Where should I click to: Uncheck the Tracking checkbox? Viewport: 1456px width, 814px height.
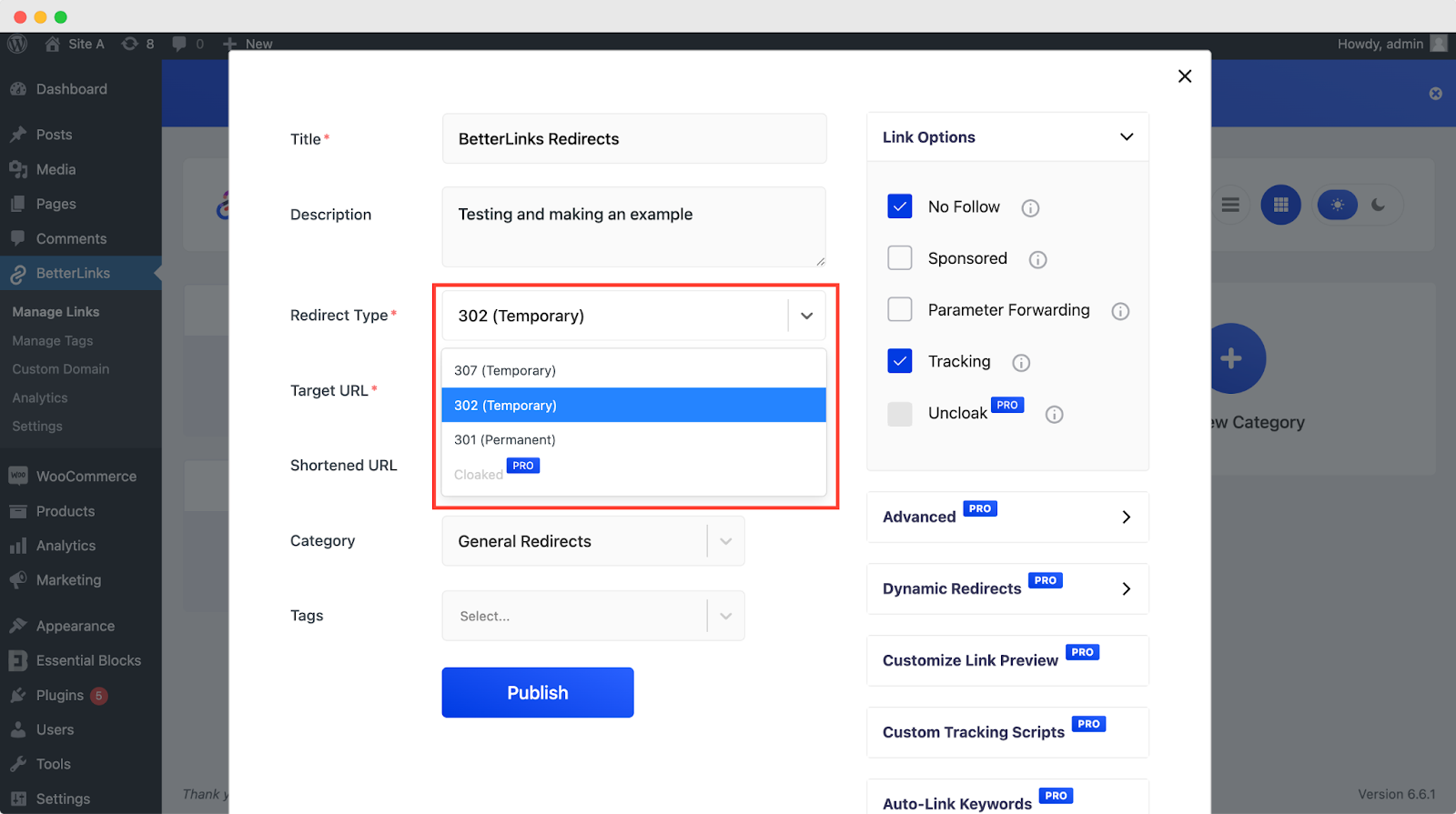899,361
